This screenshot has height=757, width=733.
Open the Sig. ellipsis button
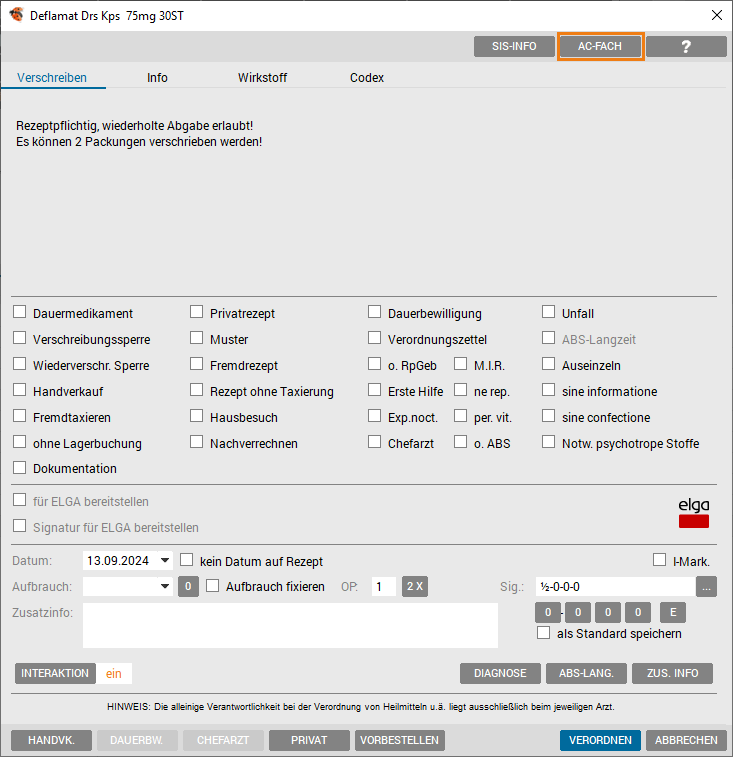pyautogui.click(x=706, y=587)
